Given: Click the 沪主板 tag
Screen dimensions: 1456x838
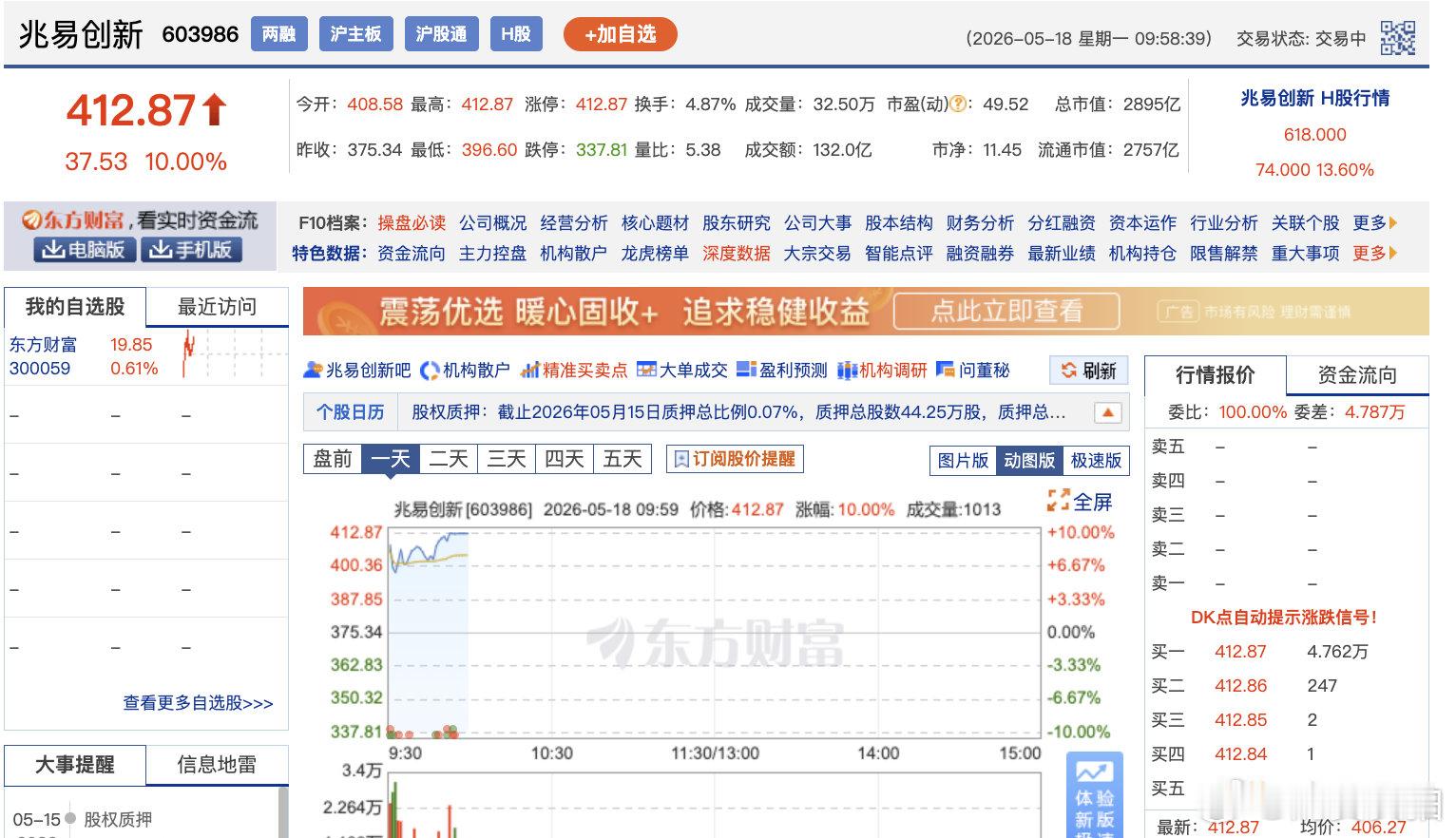Looking at the screenshot, I should point(355,34).
